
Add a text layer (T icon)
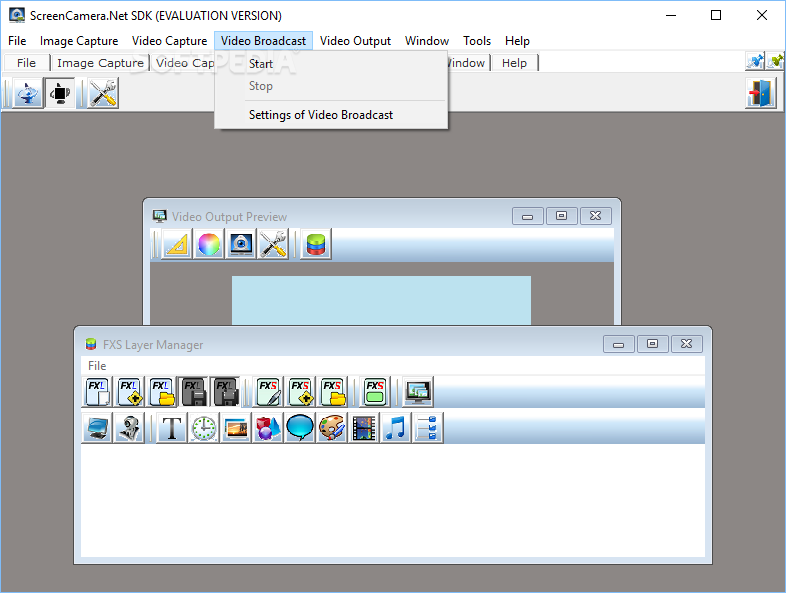coord(172,428)
